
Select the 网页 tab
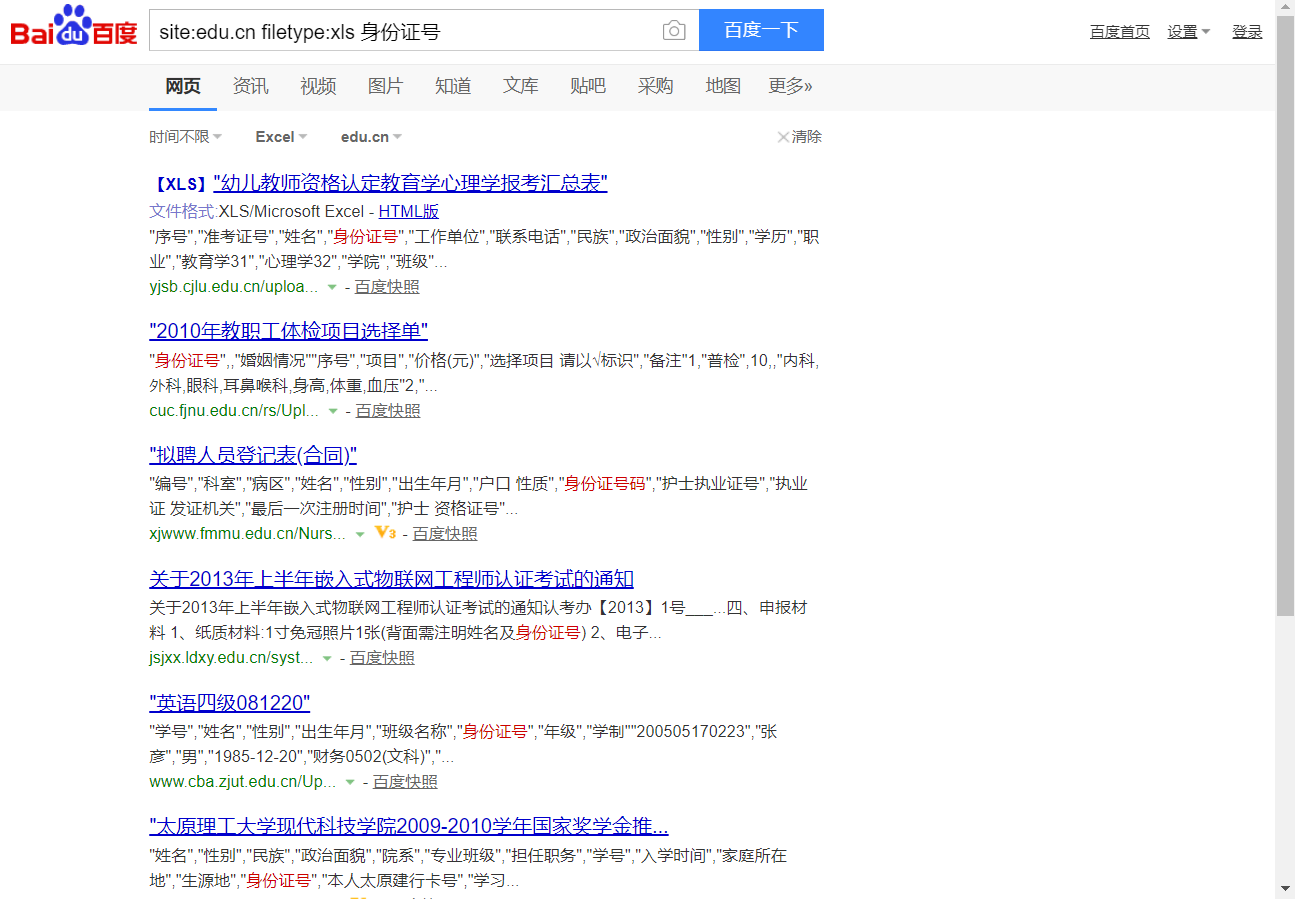(x=183, y=87)
